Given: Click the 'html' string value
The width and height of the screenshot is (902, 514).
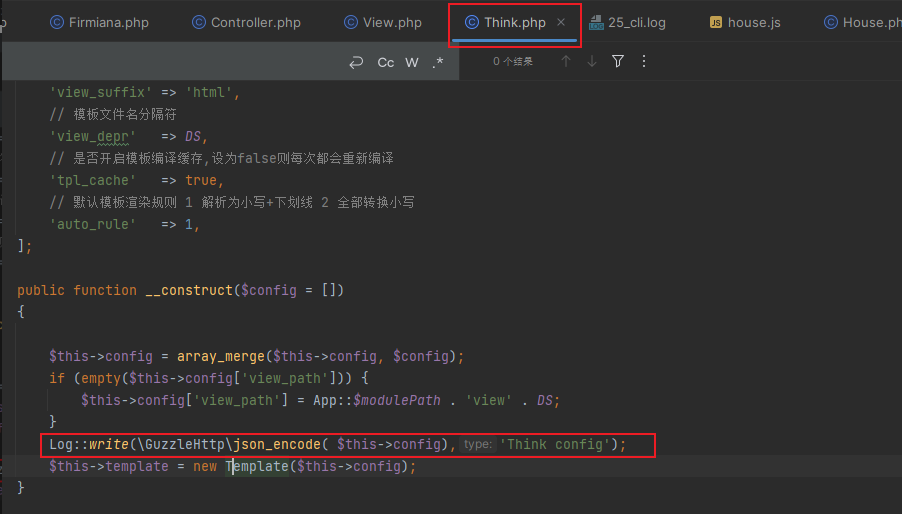Looking at the screenshot, I should pyautogui.click(x=208, y=93).
